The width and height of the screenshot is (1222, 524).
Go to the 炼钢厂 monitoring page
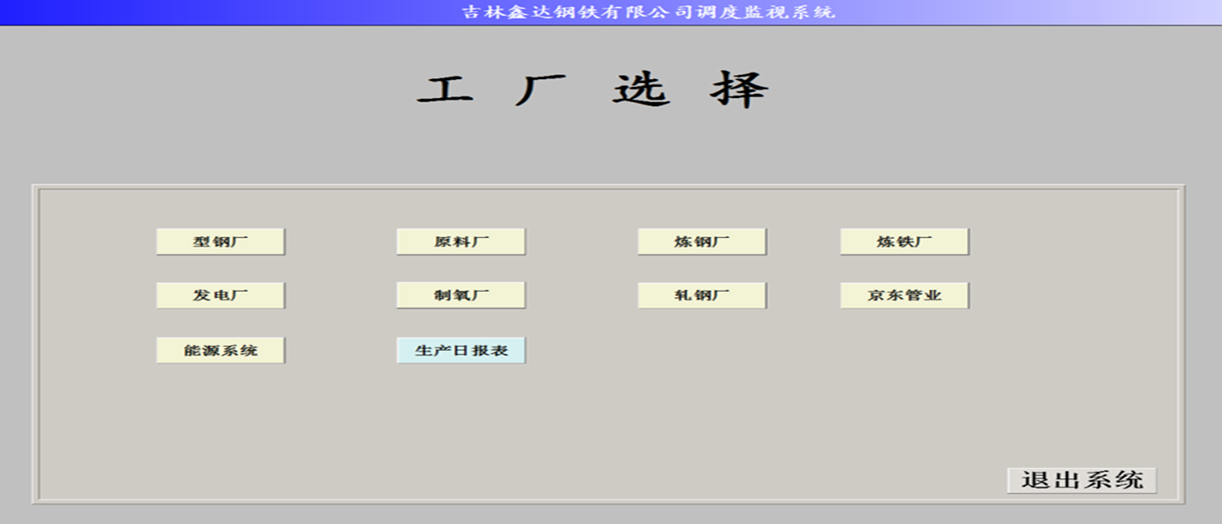(702, 242)
